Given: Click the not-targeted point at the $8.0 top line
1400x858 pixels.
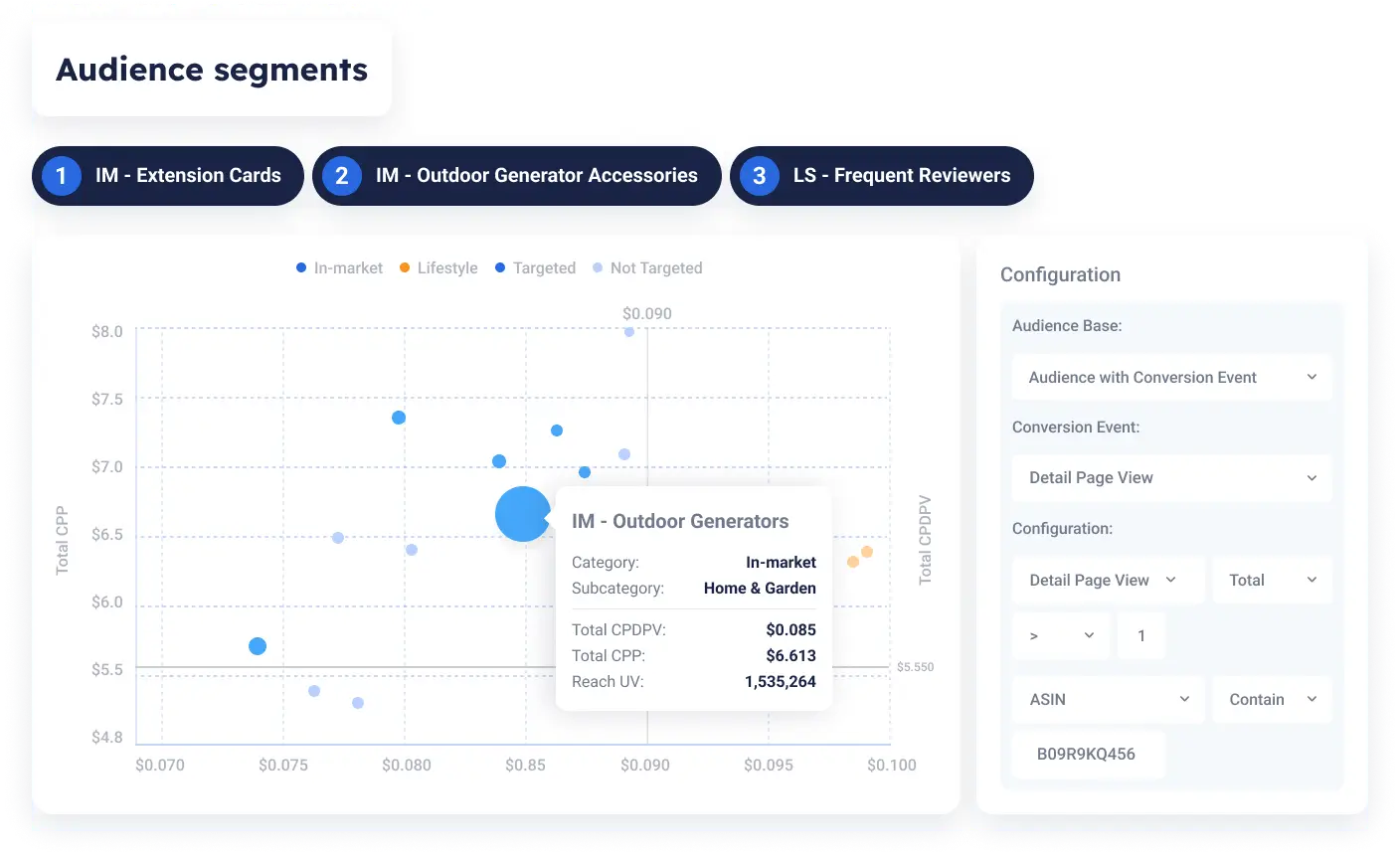Looking at the screenshot, I should (629, 332).
